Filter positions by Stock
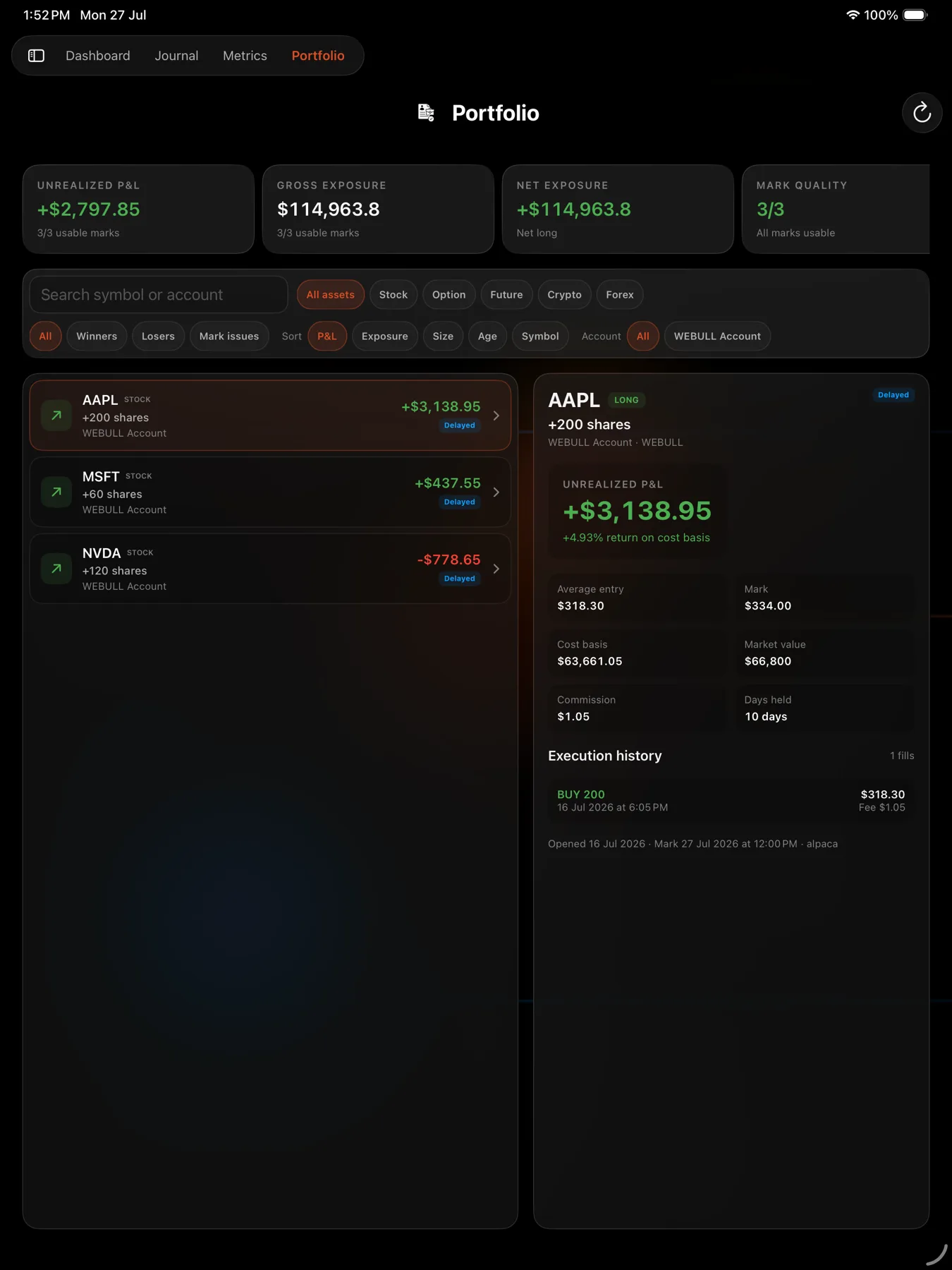952x1270 pixels. [393, 294]
